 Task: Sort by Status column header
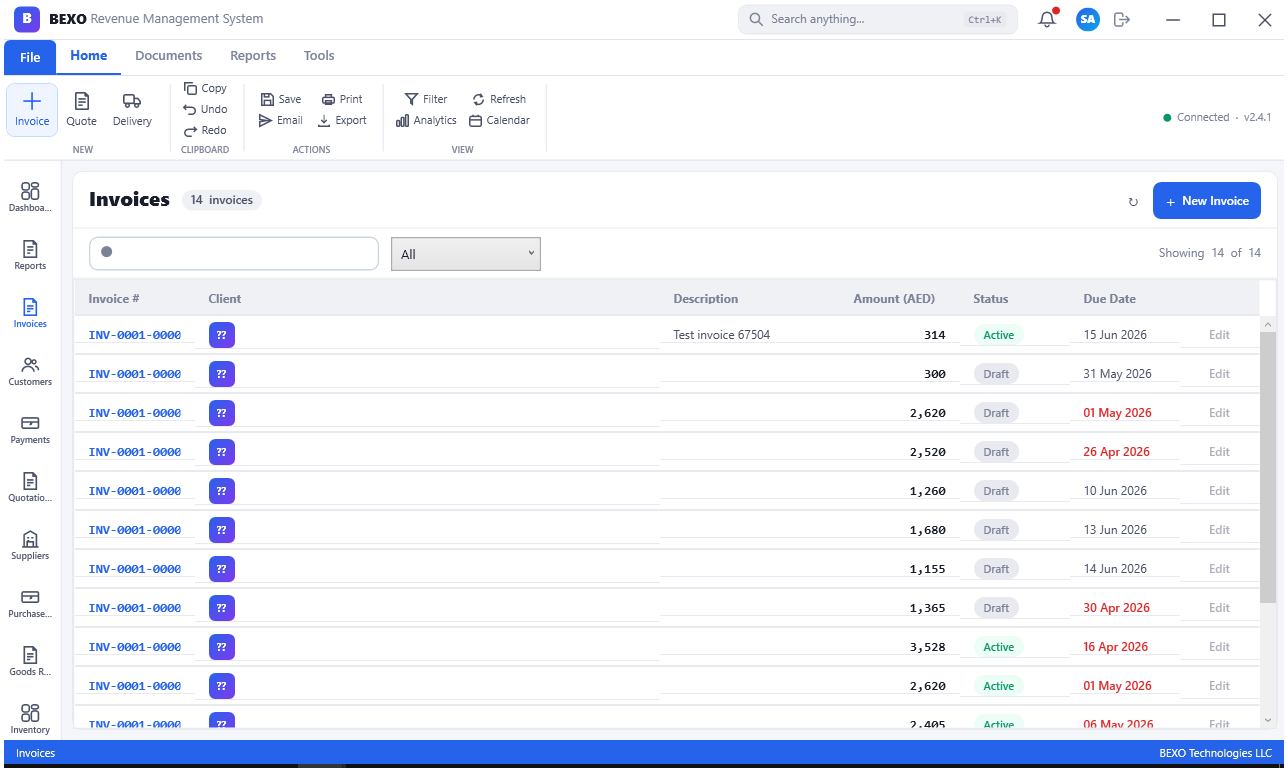point(991,299)
